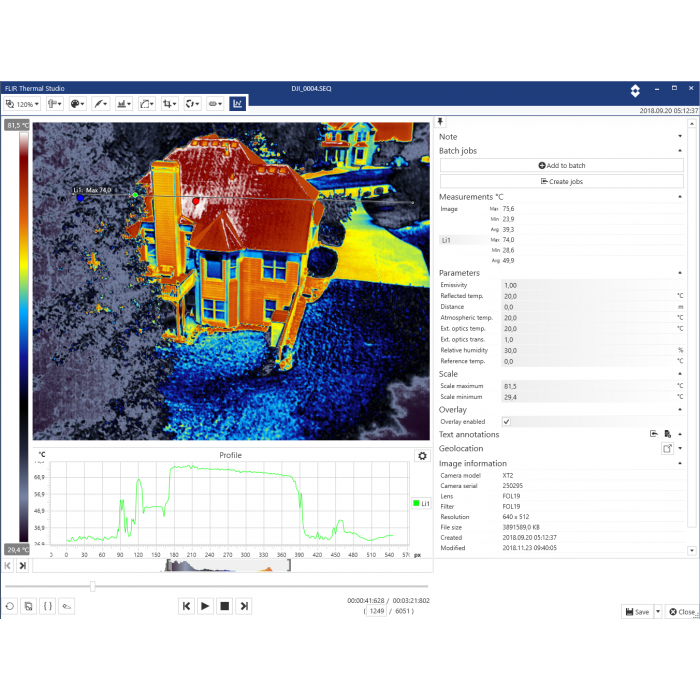
Task: Collapse the Text annotations section
Action: point(680,434)
